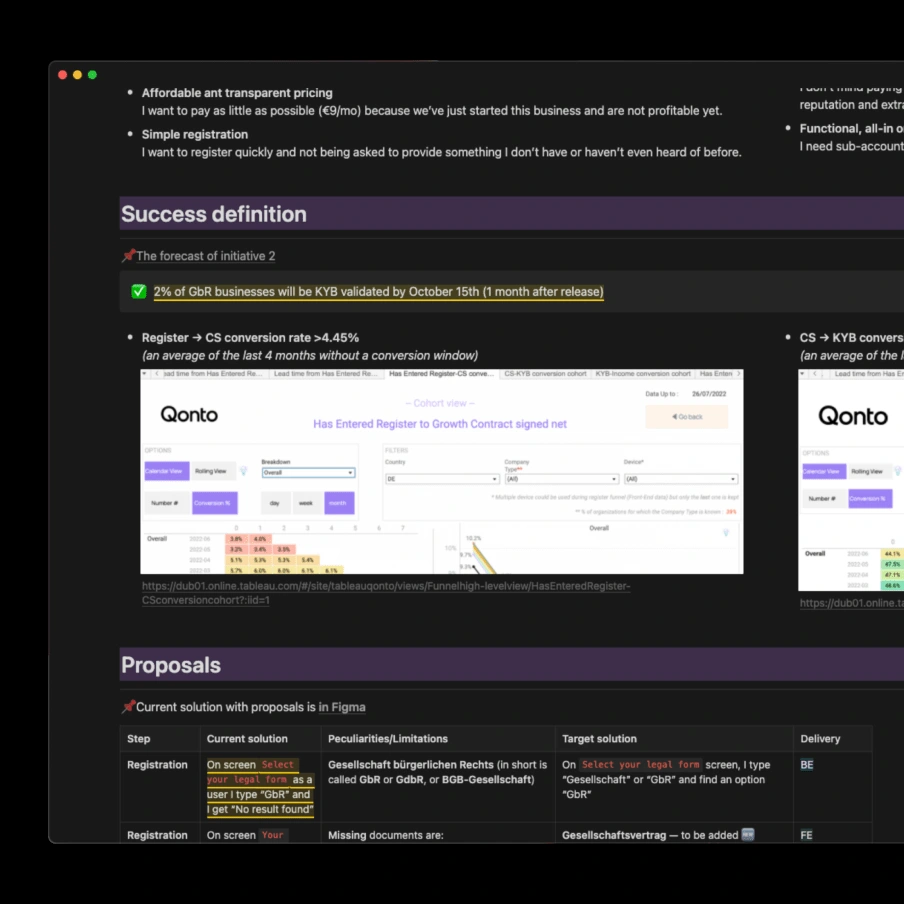
Task: Open the 'in Figma' link
Action: coord(342,707)
